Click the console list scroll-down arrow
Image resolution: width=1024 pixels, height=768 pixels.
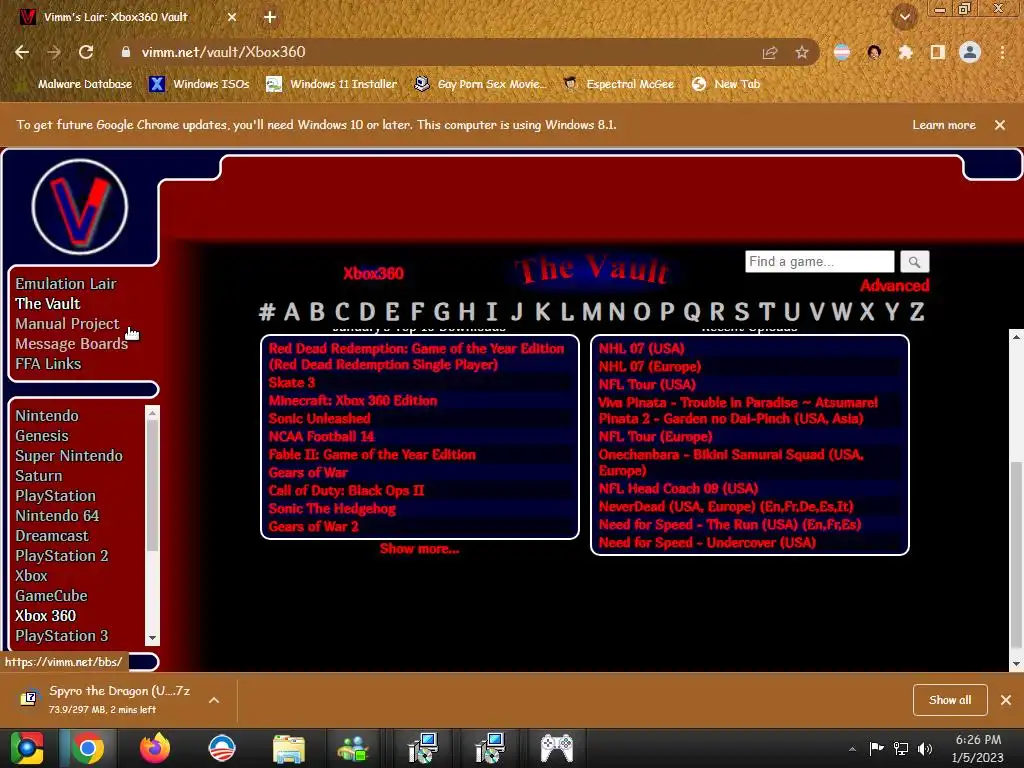pyautogui.click(x=152, y=638)
